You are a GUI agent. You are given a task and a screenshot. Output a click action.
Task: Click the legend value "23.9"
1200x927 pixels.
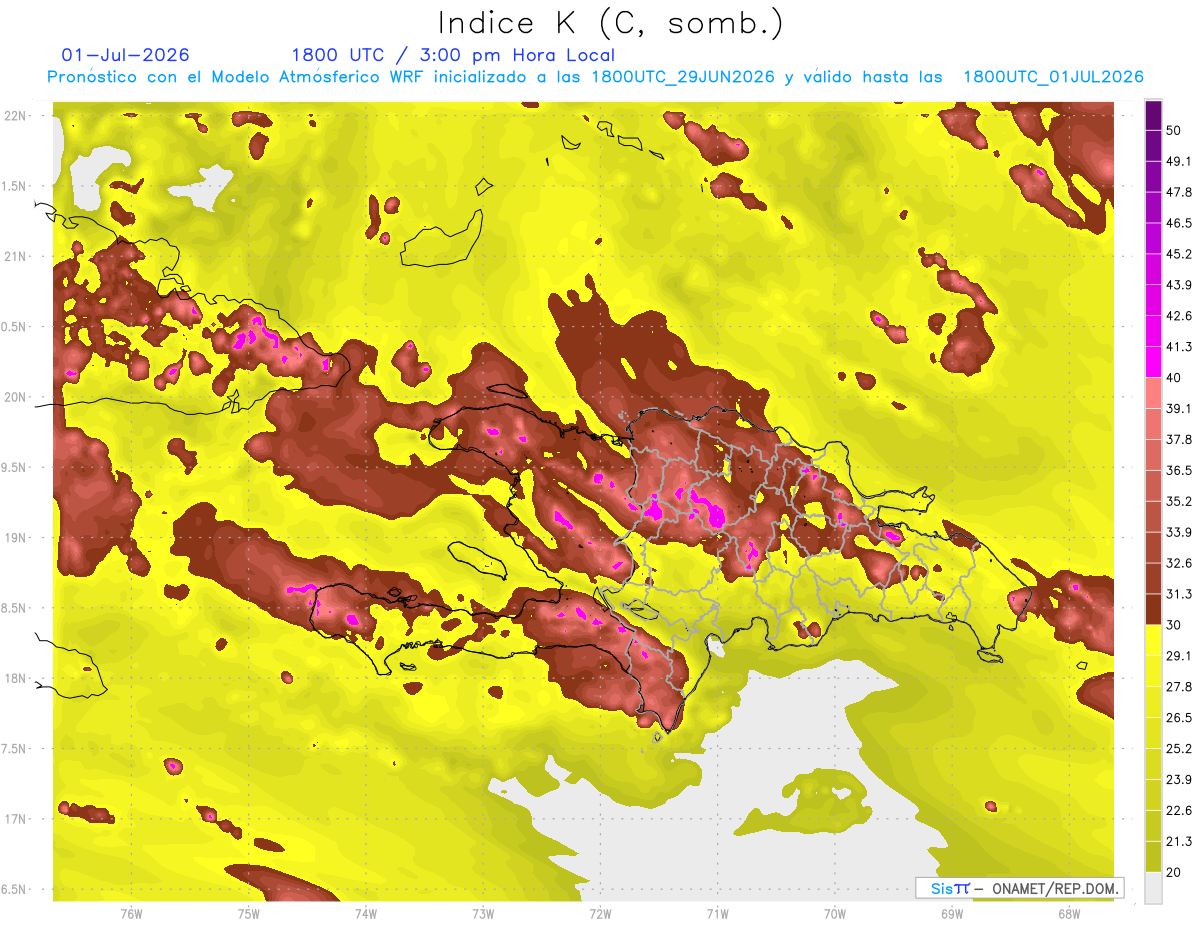coord(1179,779)
